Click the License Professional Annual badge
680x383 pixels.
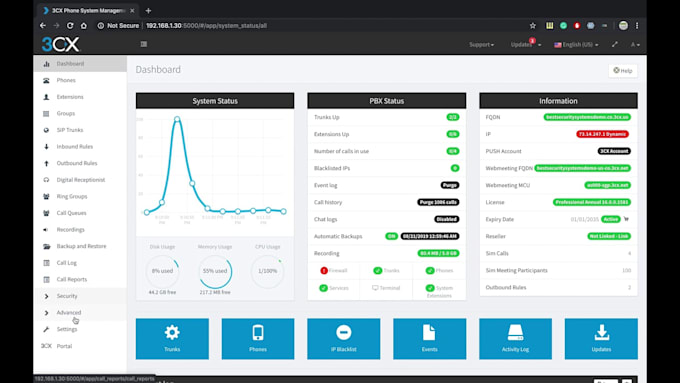[x=592, y=202]
